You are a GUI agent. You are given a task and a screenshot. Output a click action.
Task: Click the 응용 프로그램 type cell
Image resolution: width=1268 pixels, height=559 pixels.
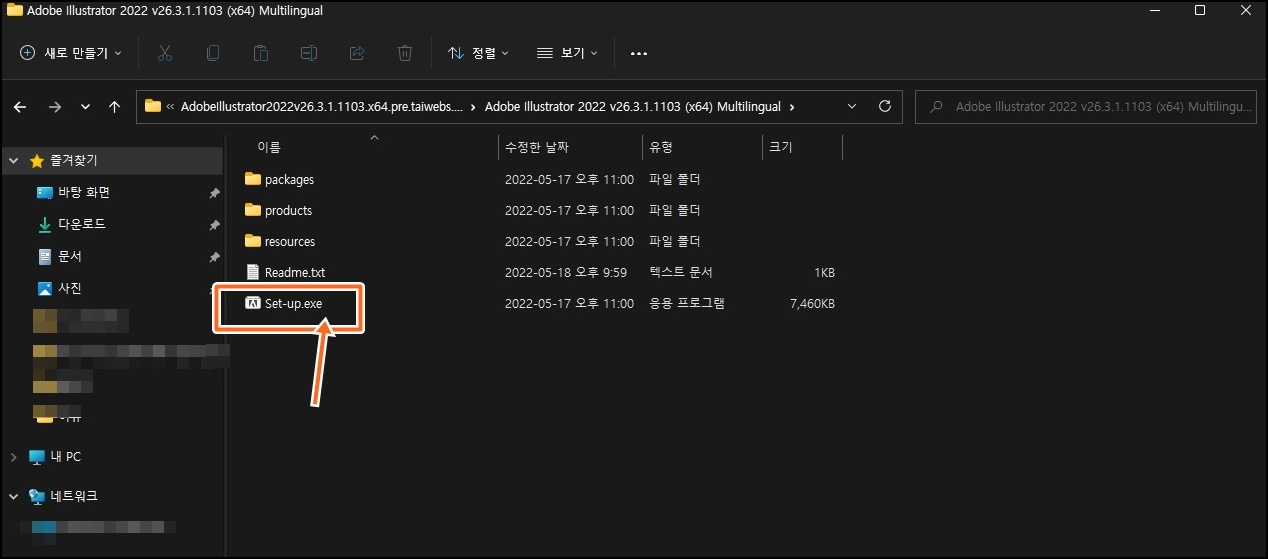[687, 304]
